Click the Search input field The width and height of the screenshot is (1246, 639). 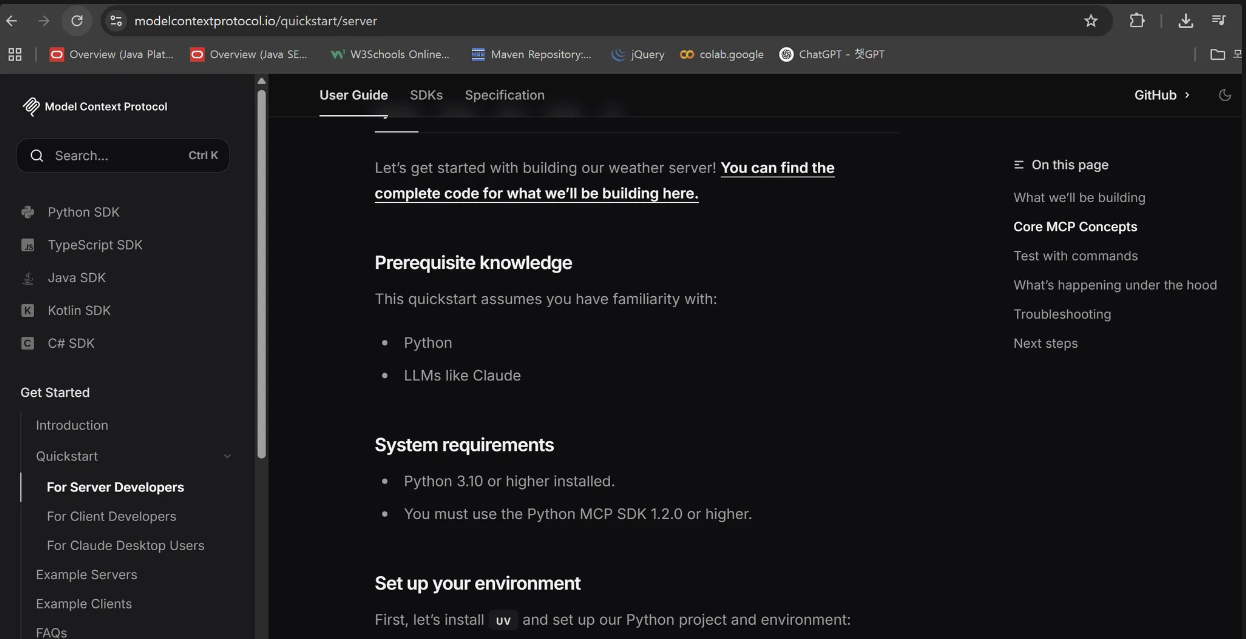pyautogui.click(x=123, y=155)
